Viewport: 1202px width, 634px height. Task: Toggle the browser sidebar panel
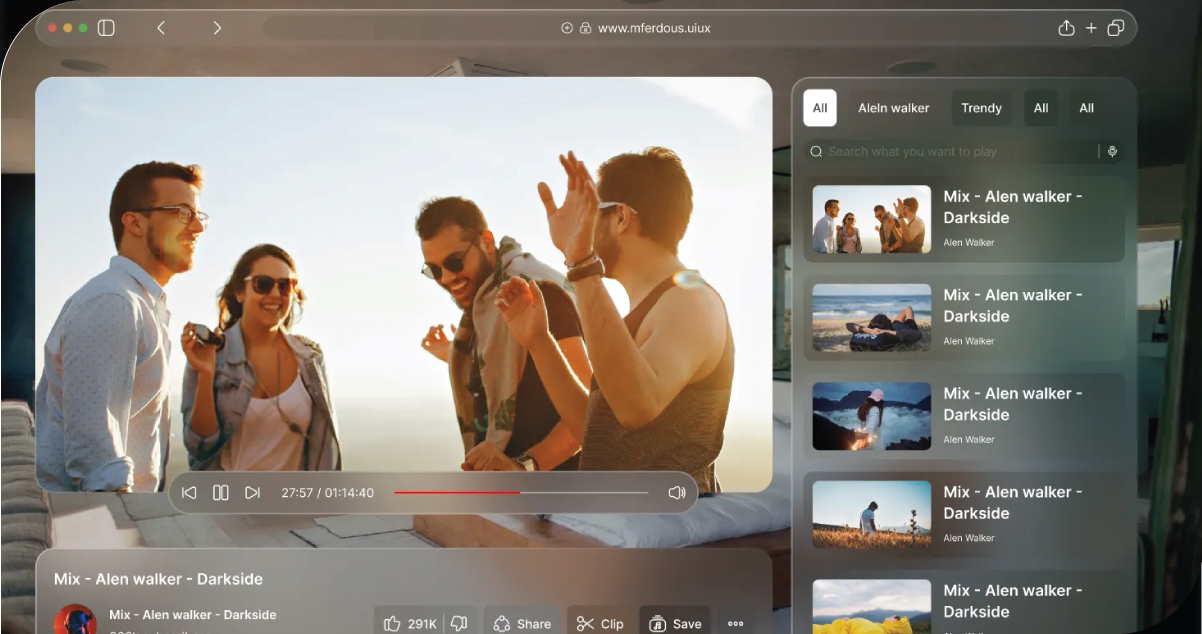(x=106, y=28)
